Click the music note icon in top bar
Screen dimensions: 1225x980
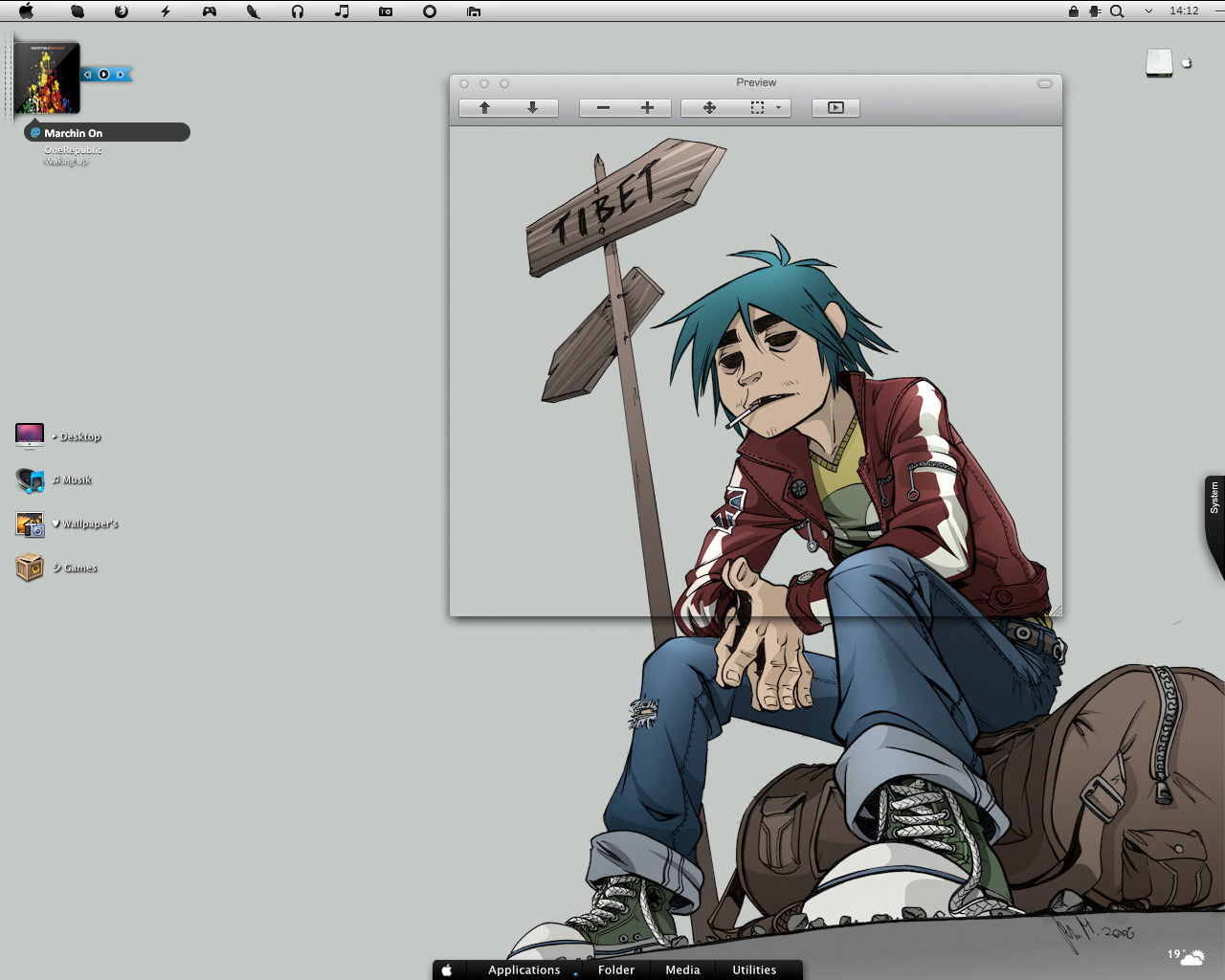coord(342,11)
